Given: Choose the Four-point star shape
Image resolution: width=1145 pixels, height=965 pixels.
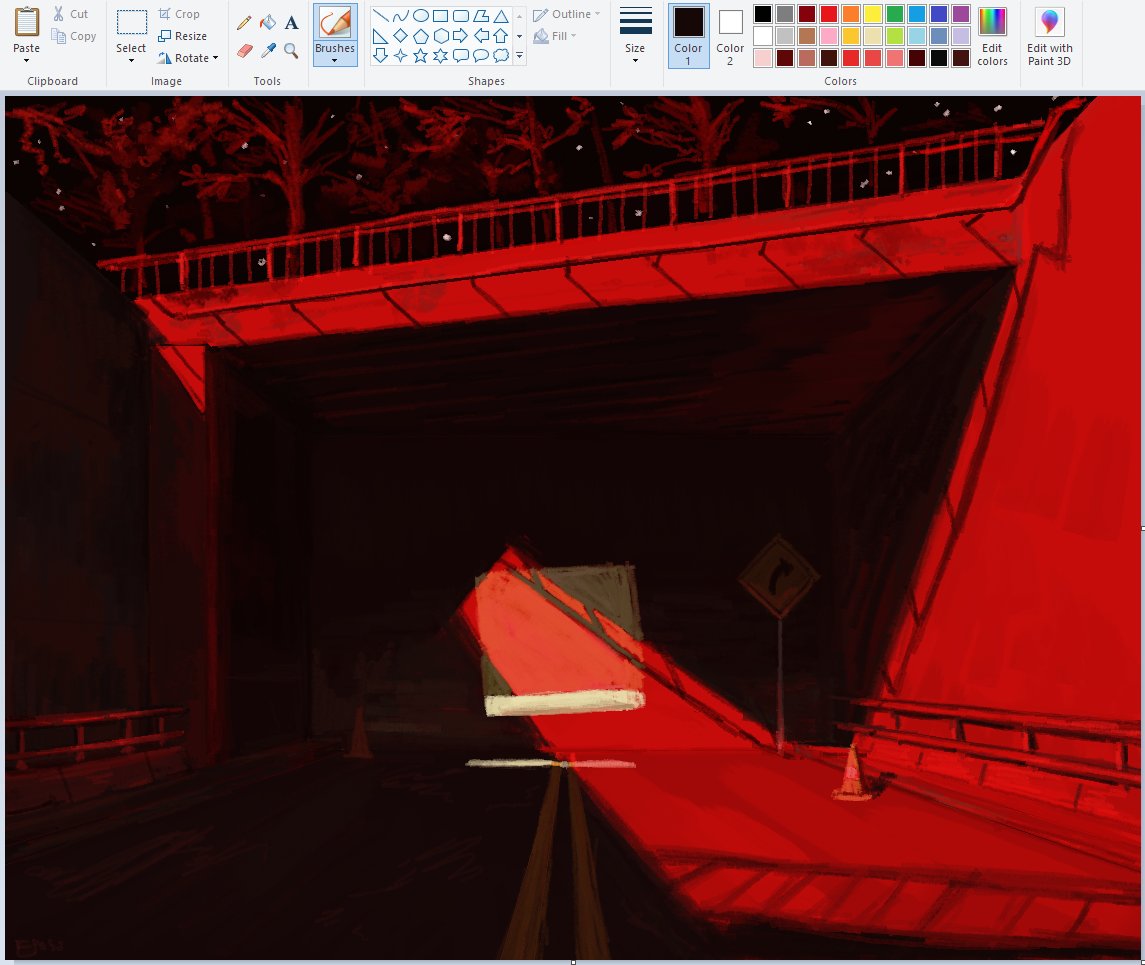Looking at the screenshot, I should [401, 55].
